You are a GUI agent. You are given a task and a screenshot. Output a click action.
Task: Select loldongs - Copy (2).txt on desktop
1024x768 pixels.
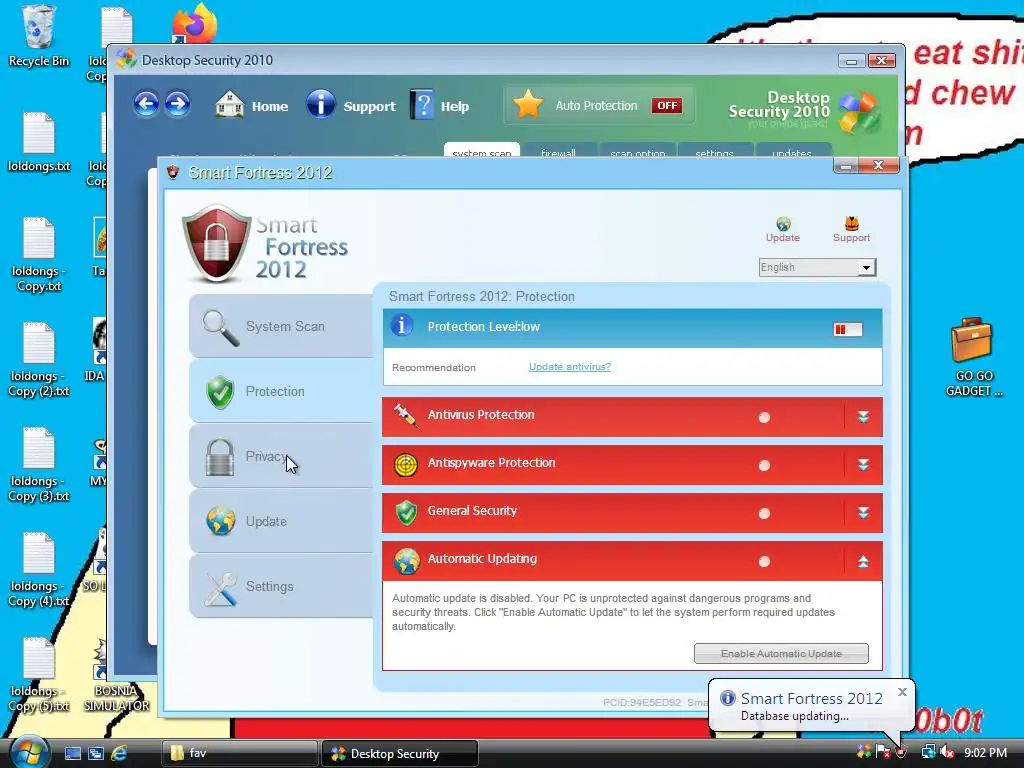(x=39, y=360)
